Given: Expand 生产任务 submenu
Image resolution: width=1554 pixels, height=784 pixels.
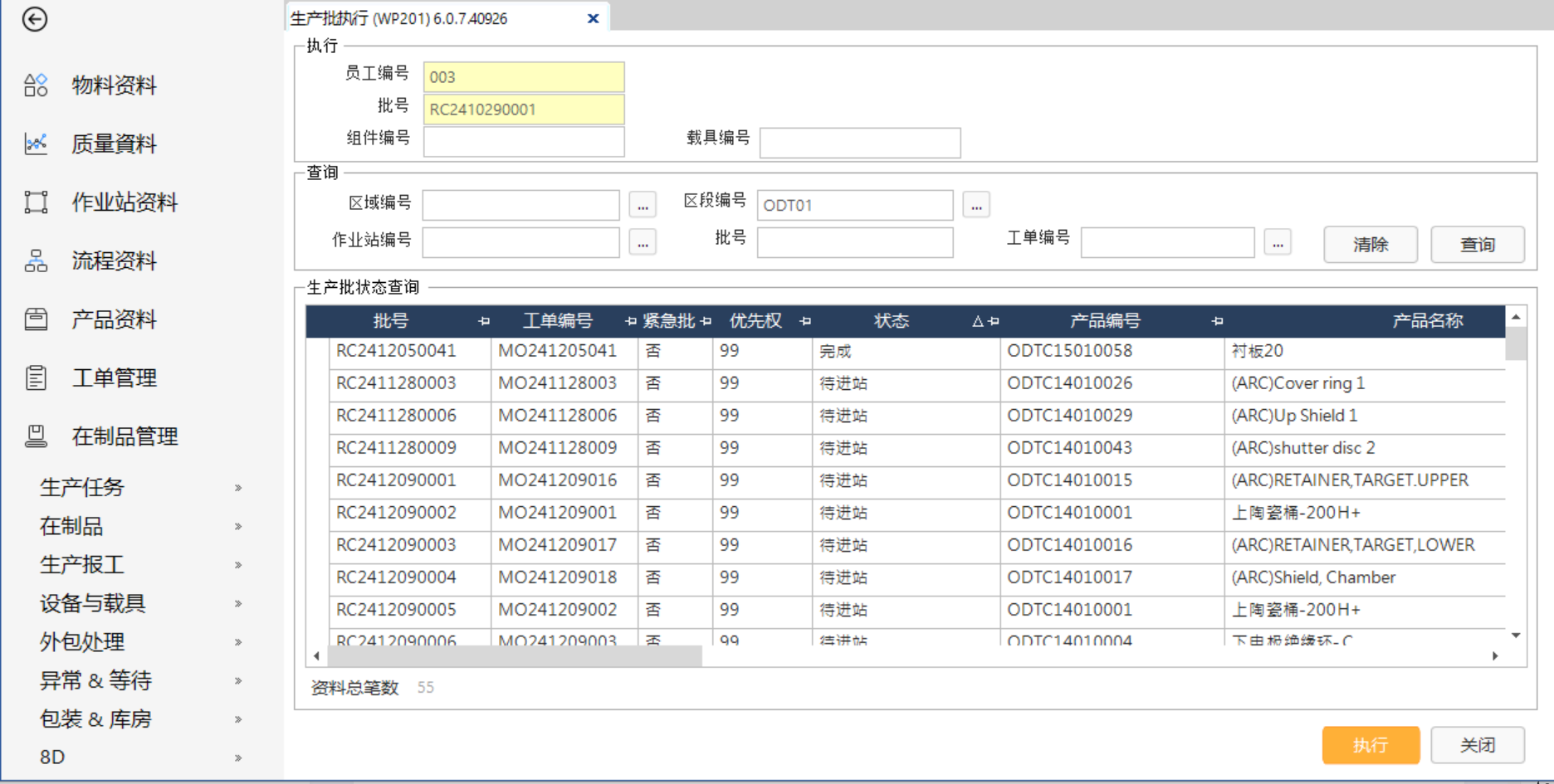Looking at the screenshot, I should (238, 488).
